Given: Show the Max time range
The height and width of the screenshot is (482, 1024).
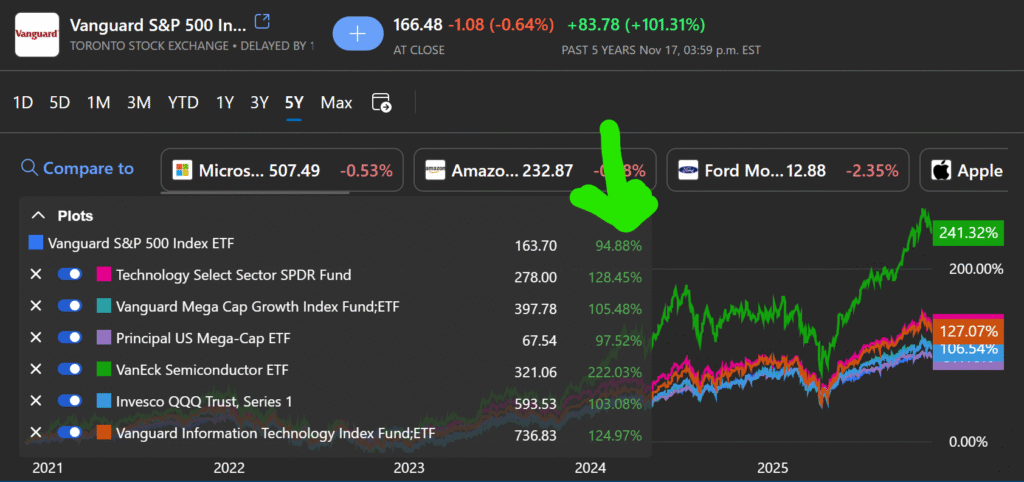Looking at the screenshot, I should [336, 103].
